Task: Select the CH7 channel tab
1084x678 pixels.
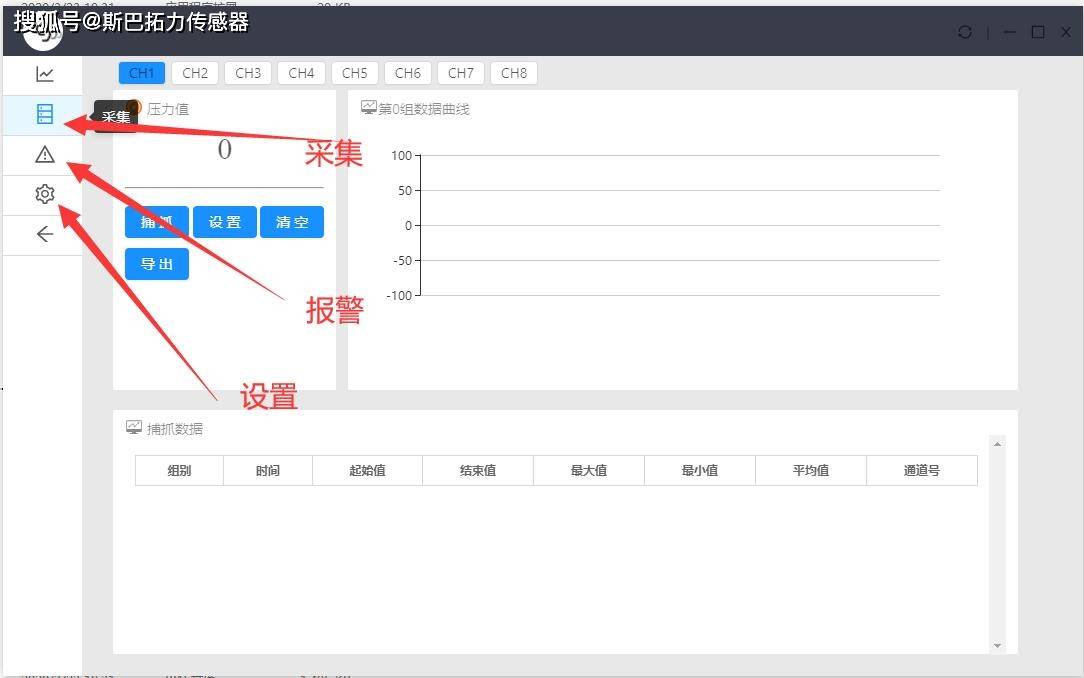Action: (x=461, y=73)
